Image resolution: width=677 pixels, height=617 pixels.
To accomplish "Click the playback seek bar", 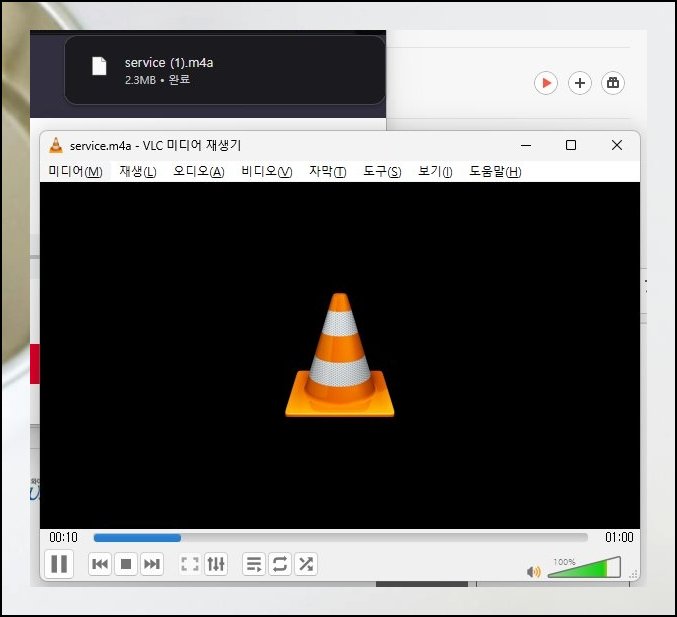I will pyautogui.click(x=341, y=538).
